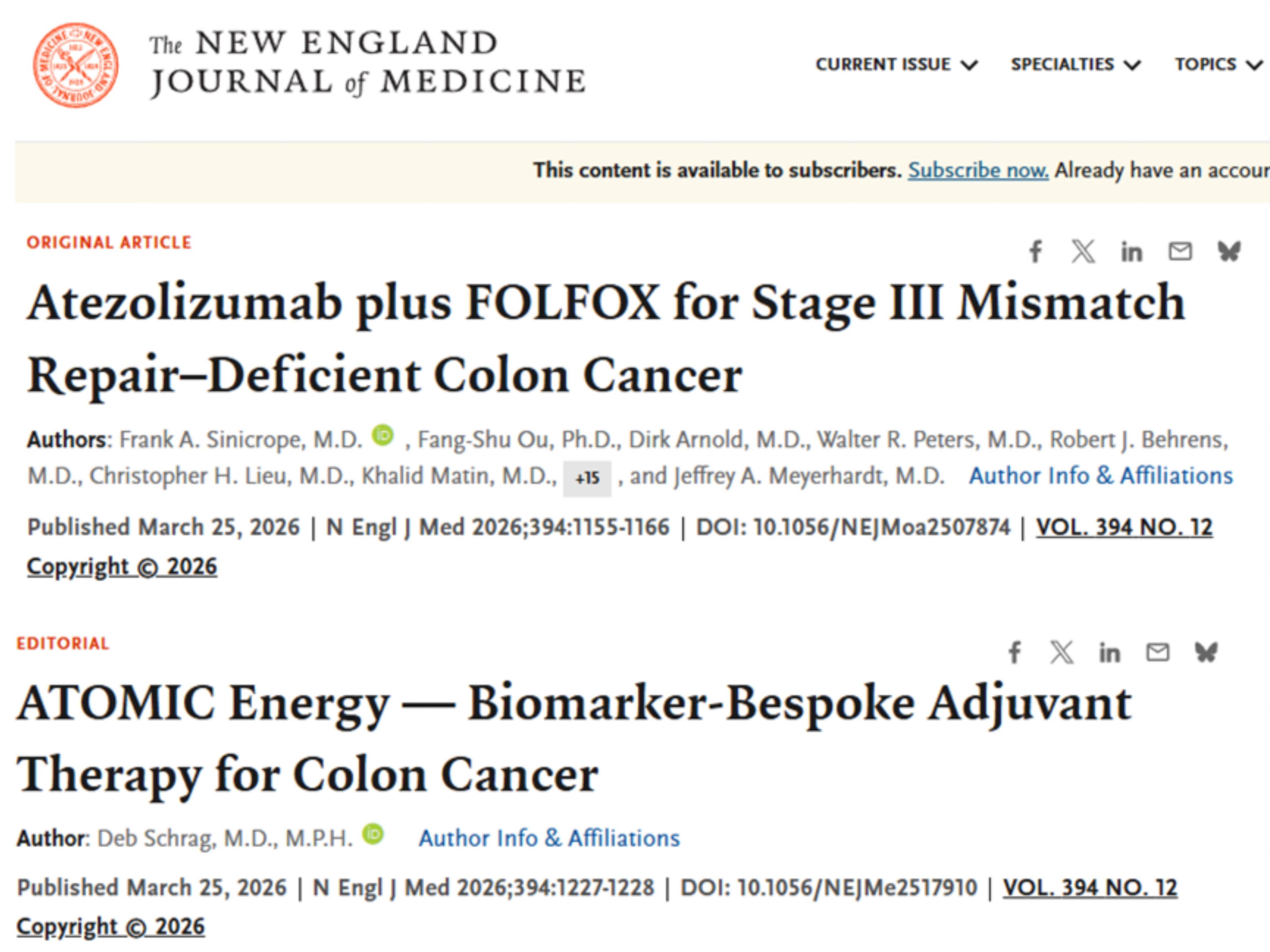Email the original article
1270x952 pixels.
[x=1180, y=251]
